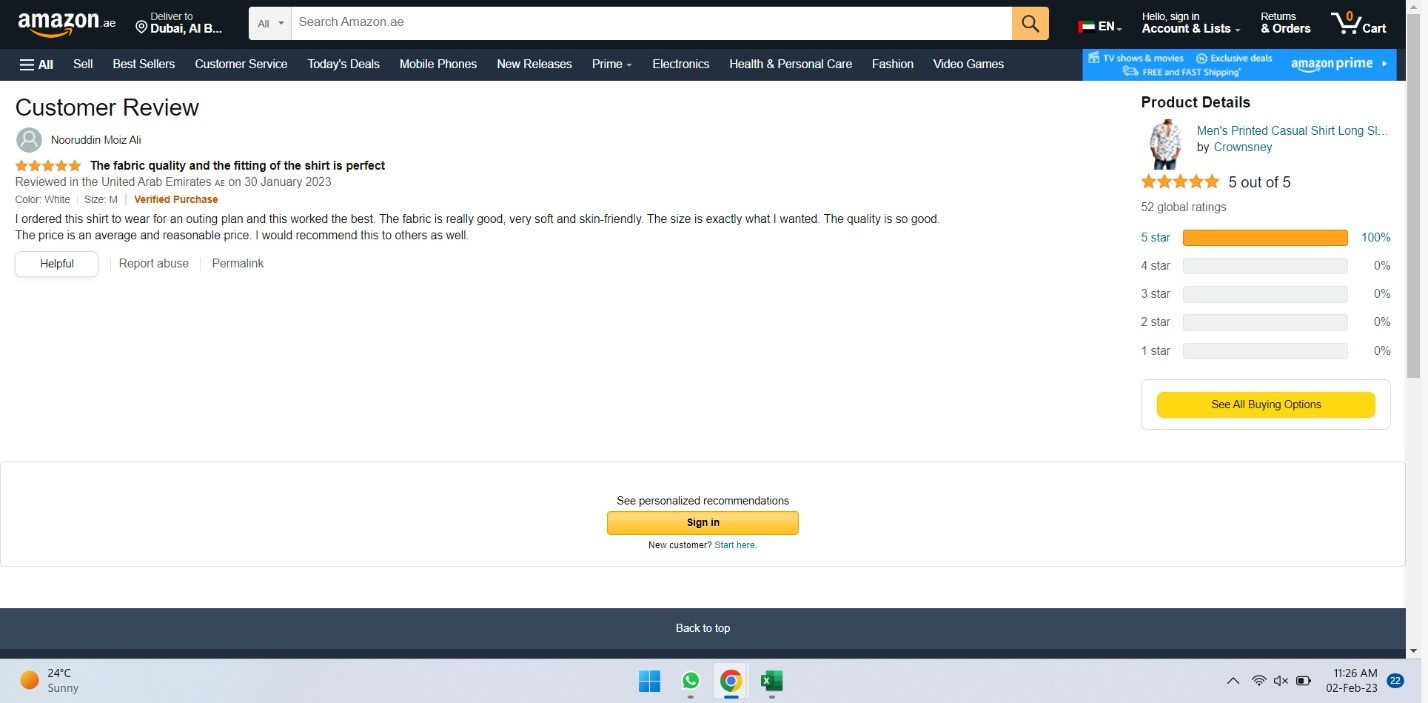Open WhatsApp from the taskbar
Viewport: 1428px width, 703px height.
point(690,682)
